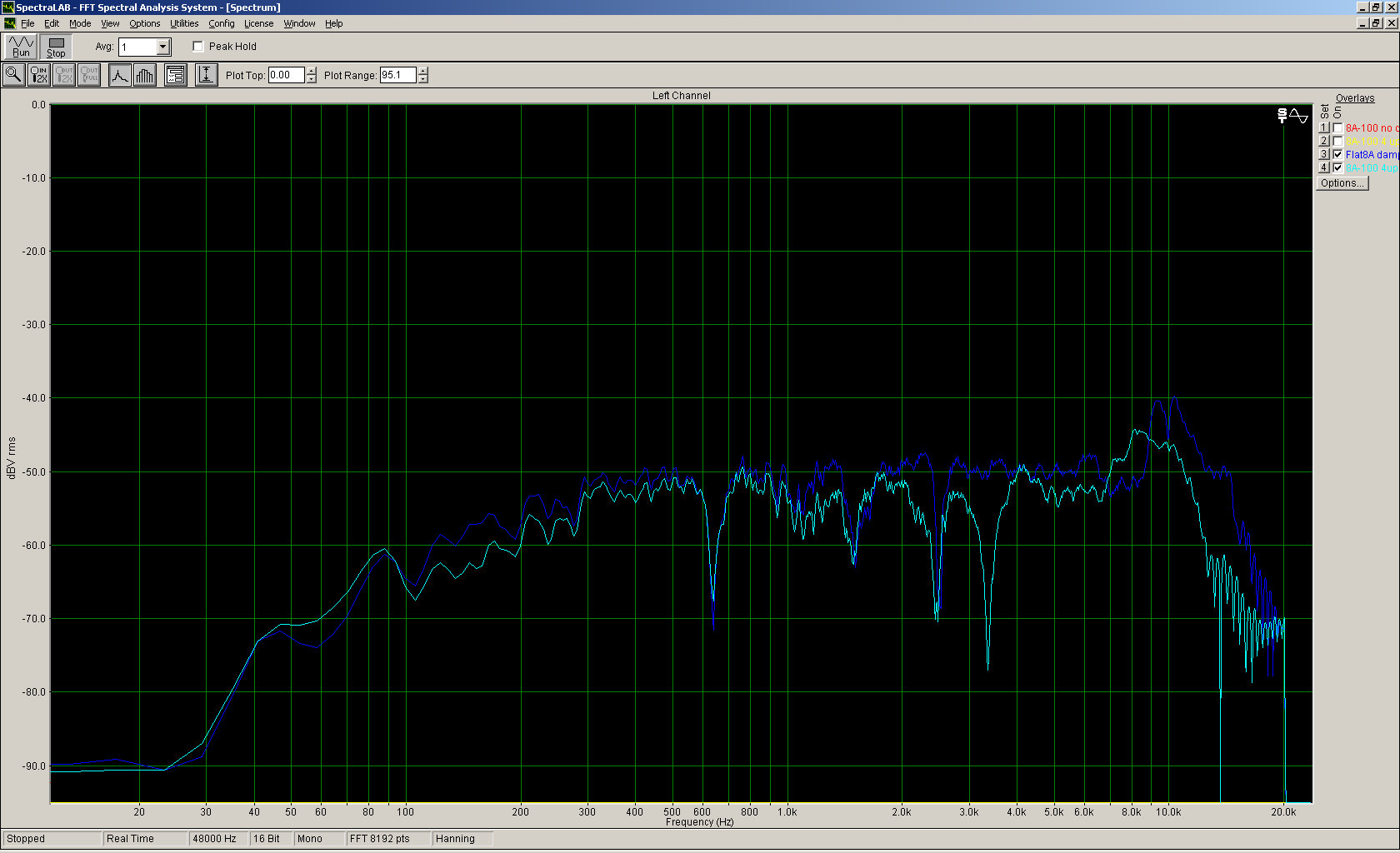Switch to bar graph display
The image size is (1400, 853).
[145, 75]
